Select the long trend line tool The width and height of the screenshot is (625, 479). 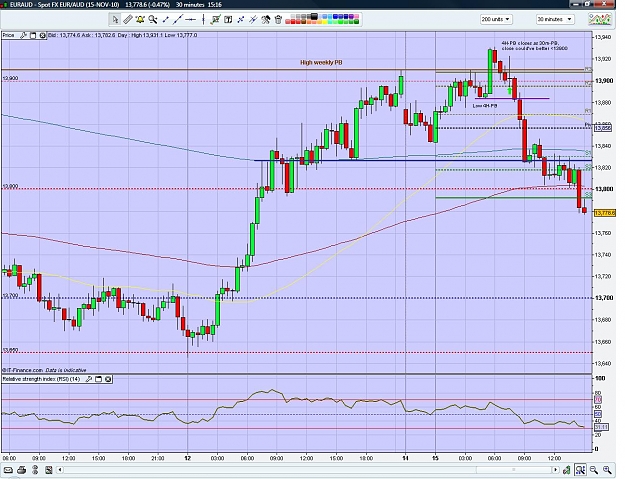click(178, 19)
